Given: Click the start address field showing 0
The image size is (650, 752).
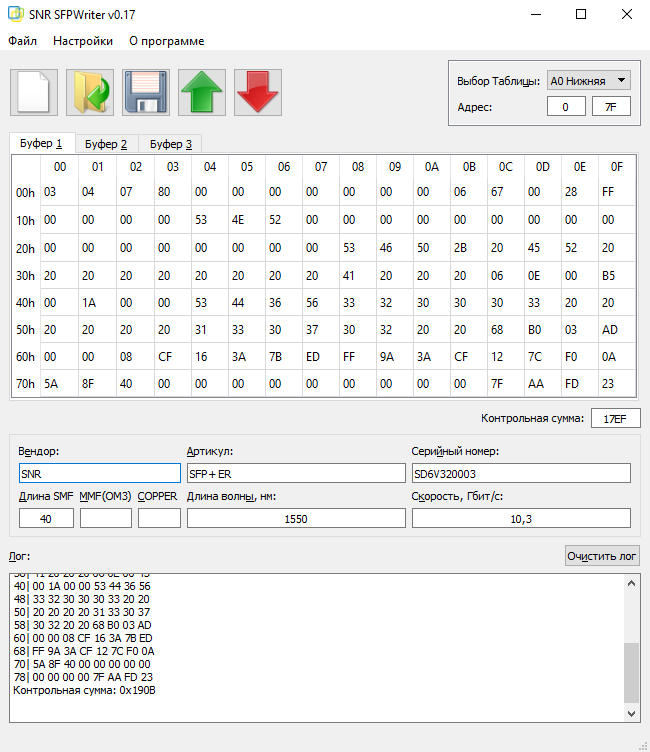Looking at the screenshot, I should point(566,107).
